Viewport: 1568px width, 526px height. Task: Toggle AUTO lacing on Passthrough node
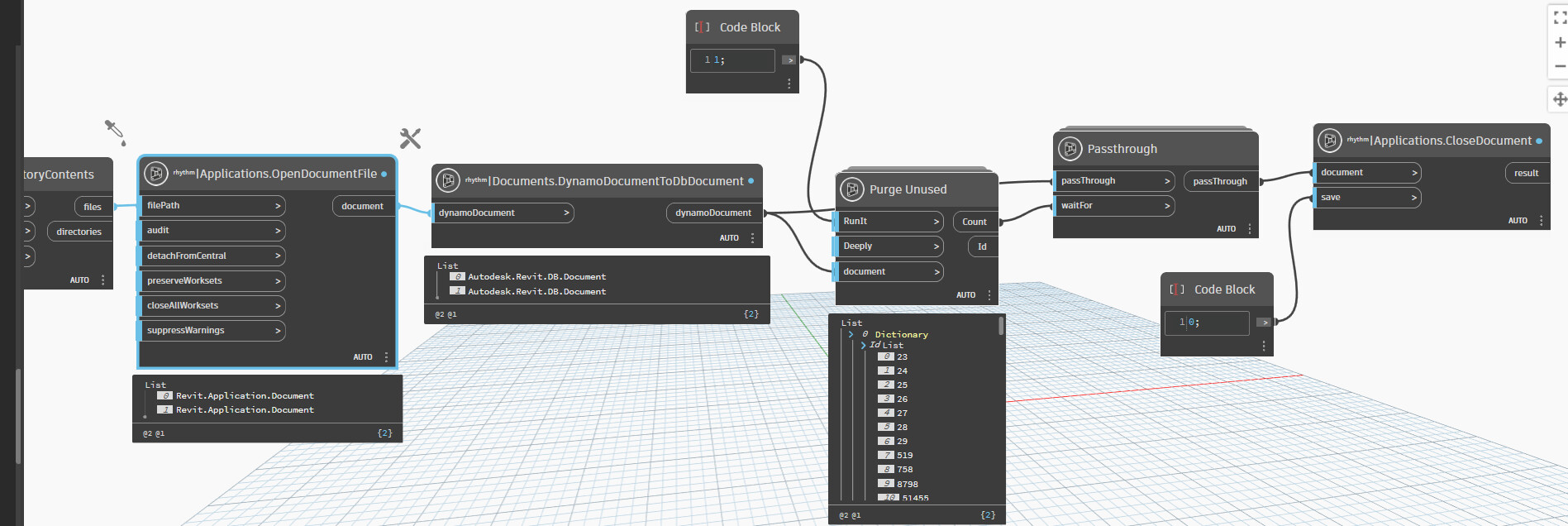point(1227,229)
